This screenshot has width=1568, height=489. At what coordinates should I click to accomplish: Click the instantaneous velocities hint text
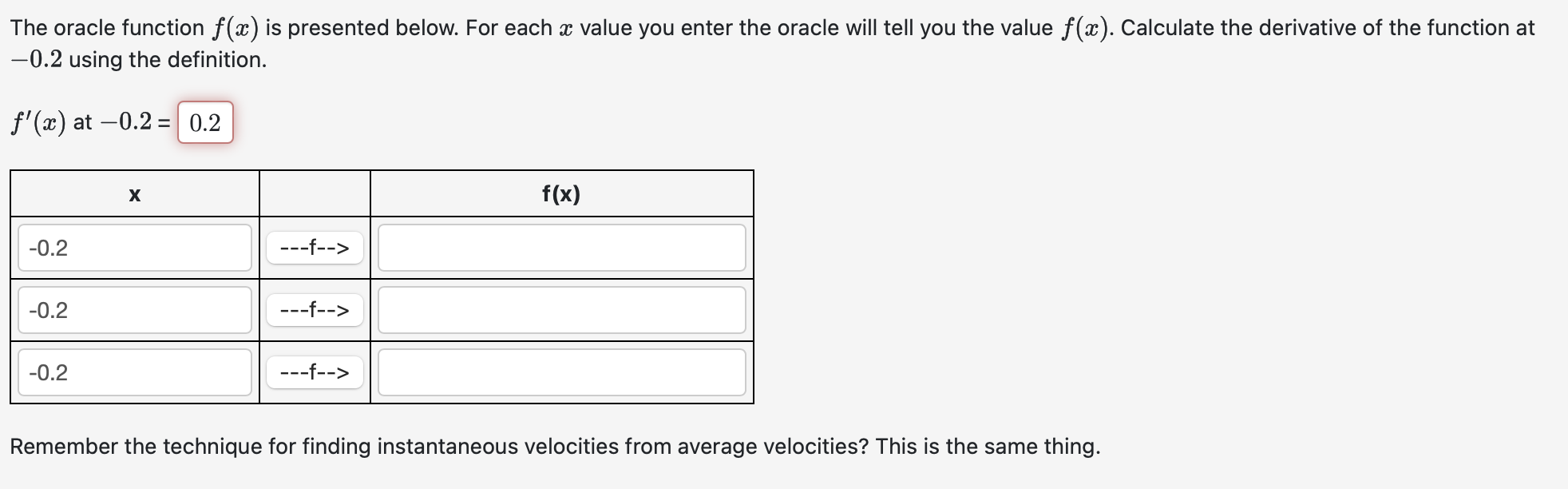coord(556,446)
